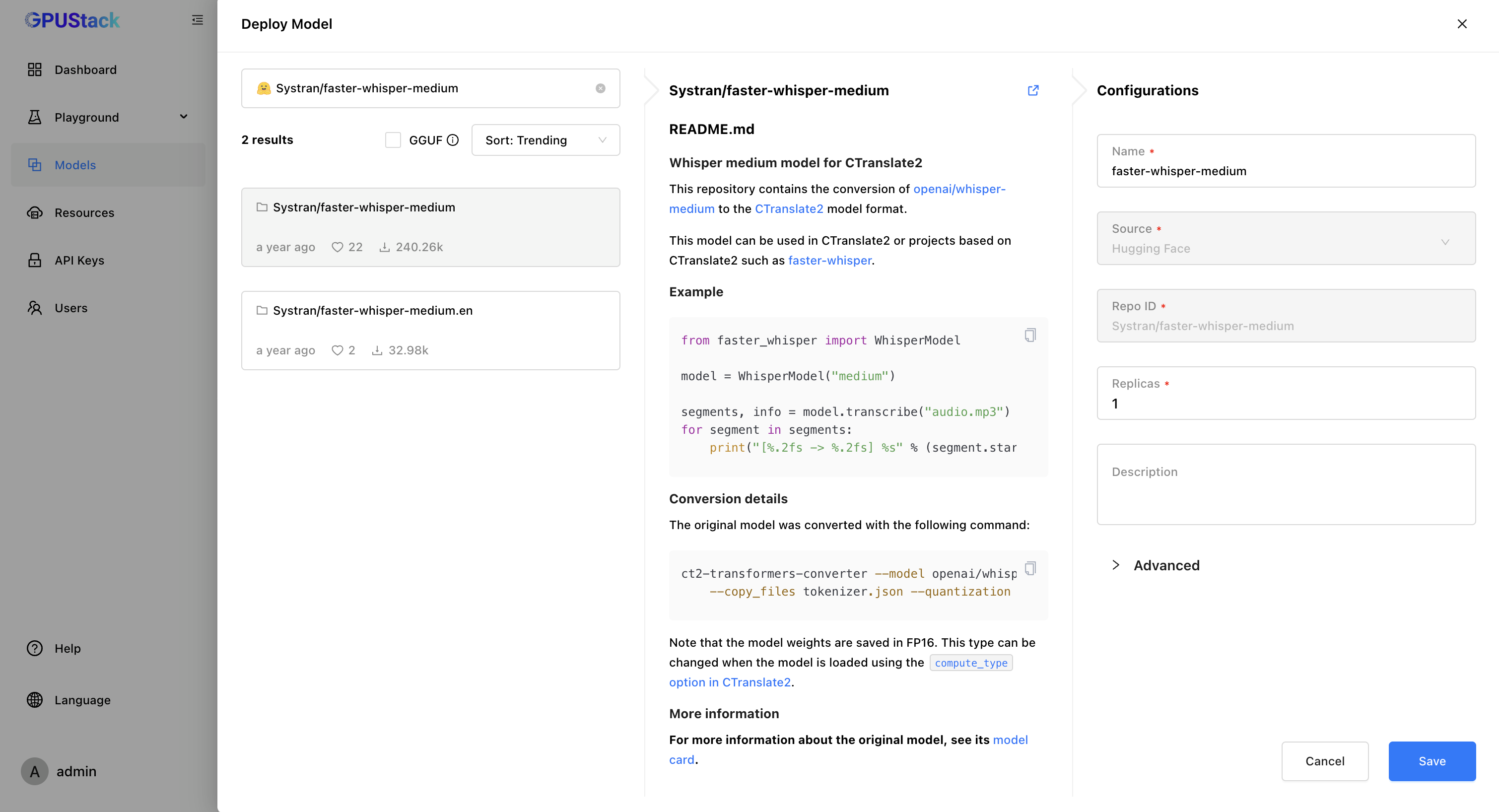Click download icon showing 240.26k
Screen dimensions: 1499x812
tap(384, 247)
